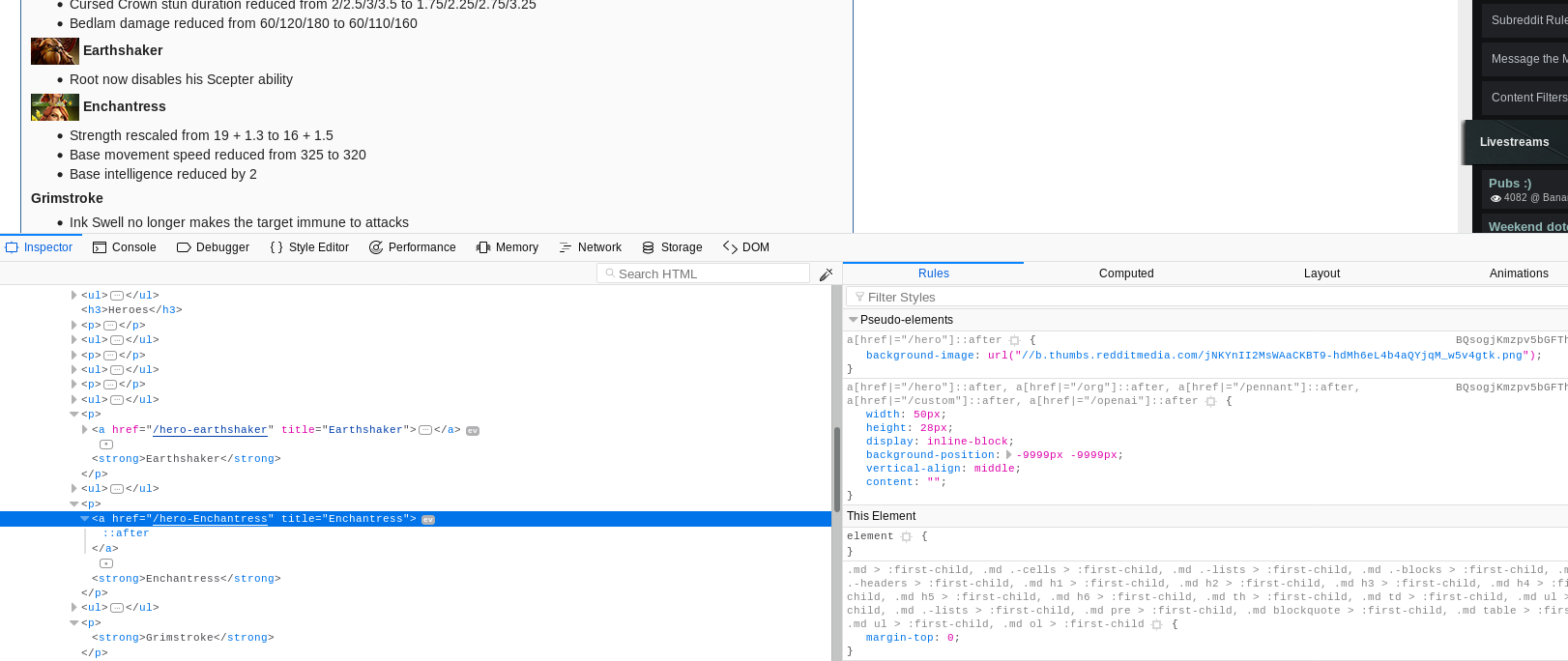This screenshot has height=661, width=1568.
Task: Select the strong Enchantress node
Action: click(x=187, y=579)
